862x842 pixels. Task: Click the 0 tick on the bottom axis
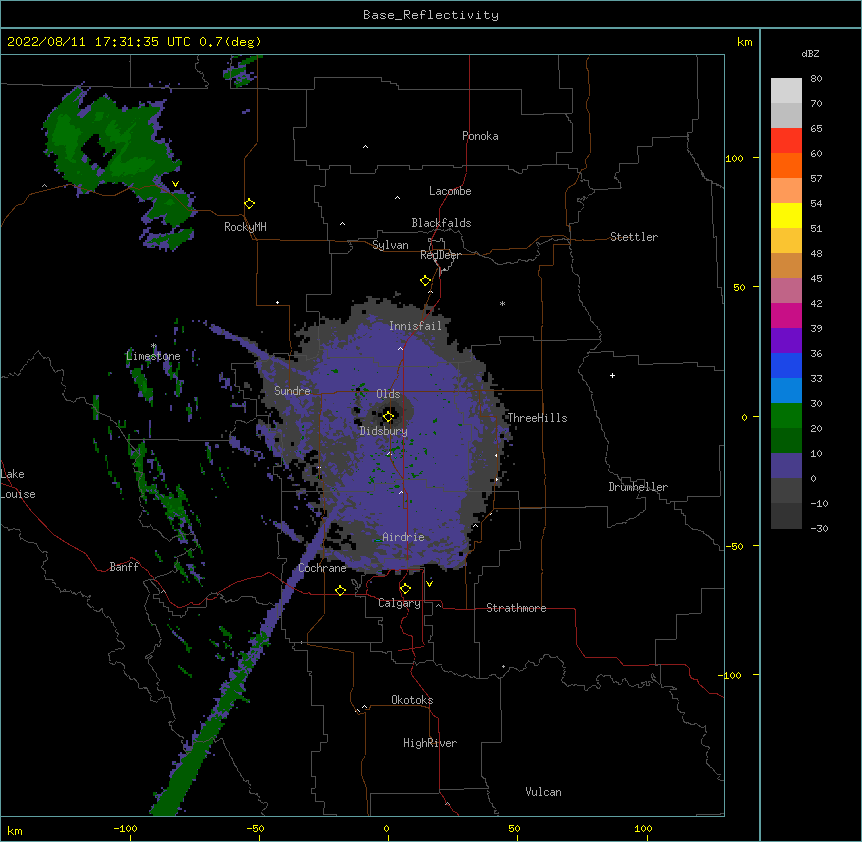(386, 828)
